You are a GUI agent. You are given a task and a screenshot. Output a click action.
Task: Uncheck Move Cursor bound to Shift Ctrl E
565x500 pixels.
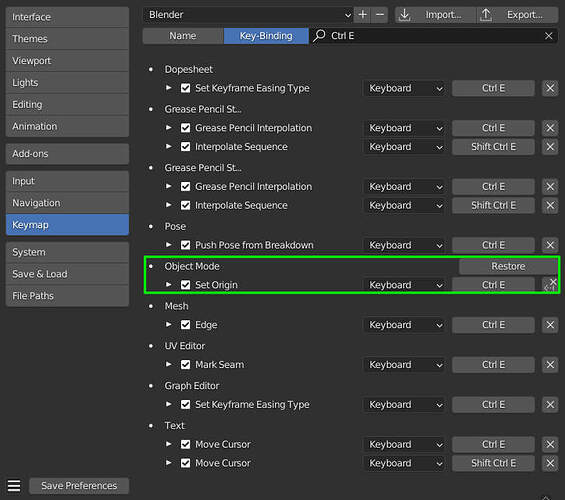click(186, 463)
